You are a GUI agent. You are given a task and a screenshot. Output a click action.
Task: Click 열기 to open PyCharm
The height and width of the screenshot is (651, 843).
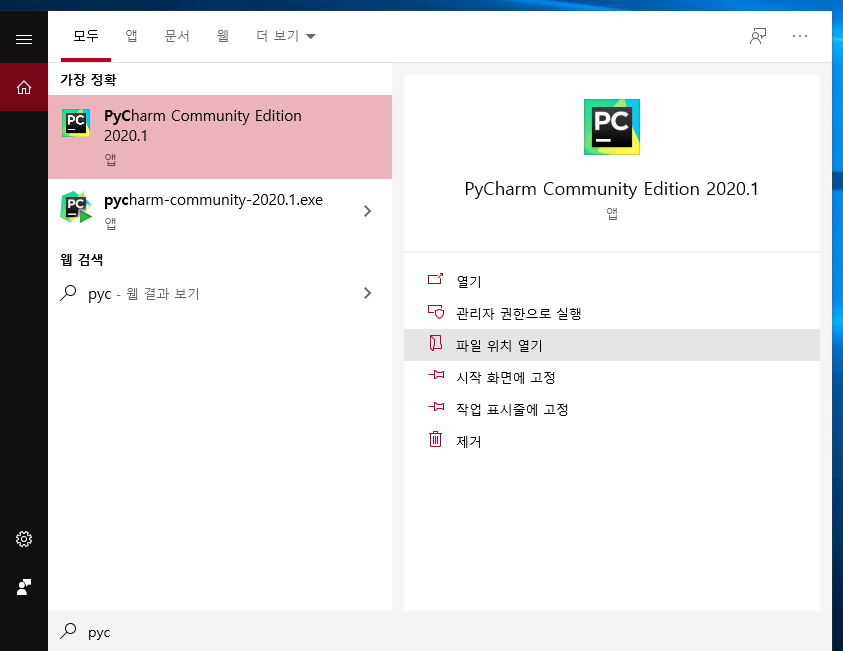[x=612, y=281]
